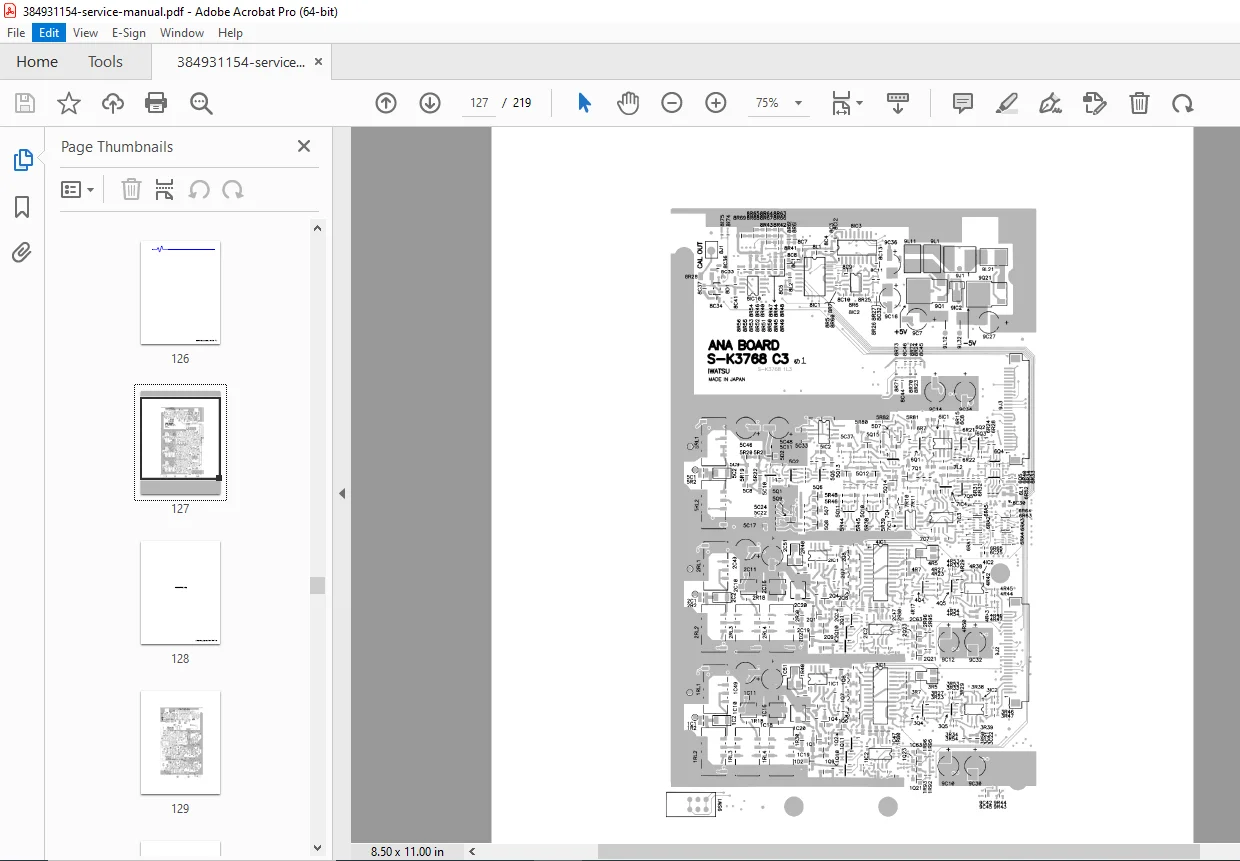Click the Save file icon

25,103
